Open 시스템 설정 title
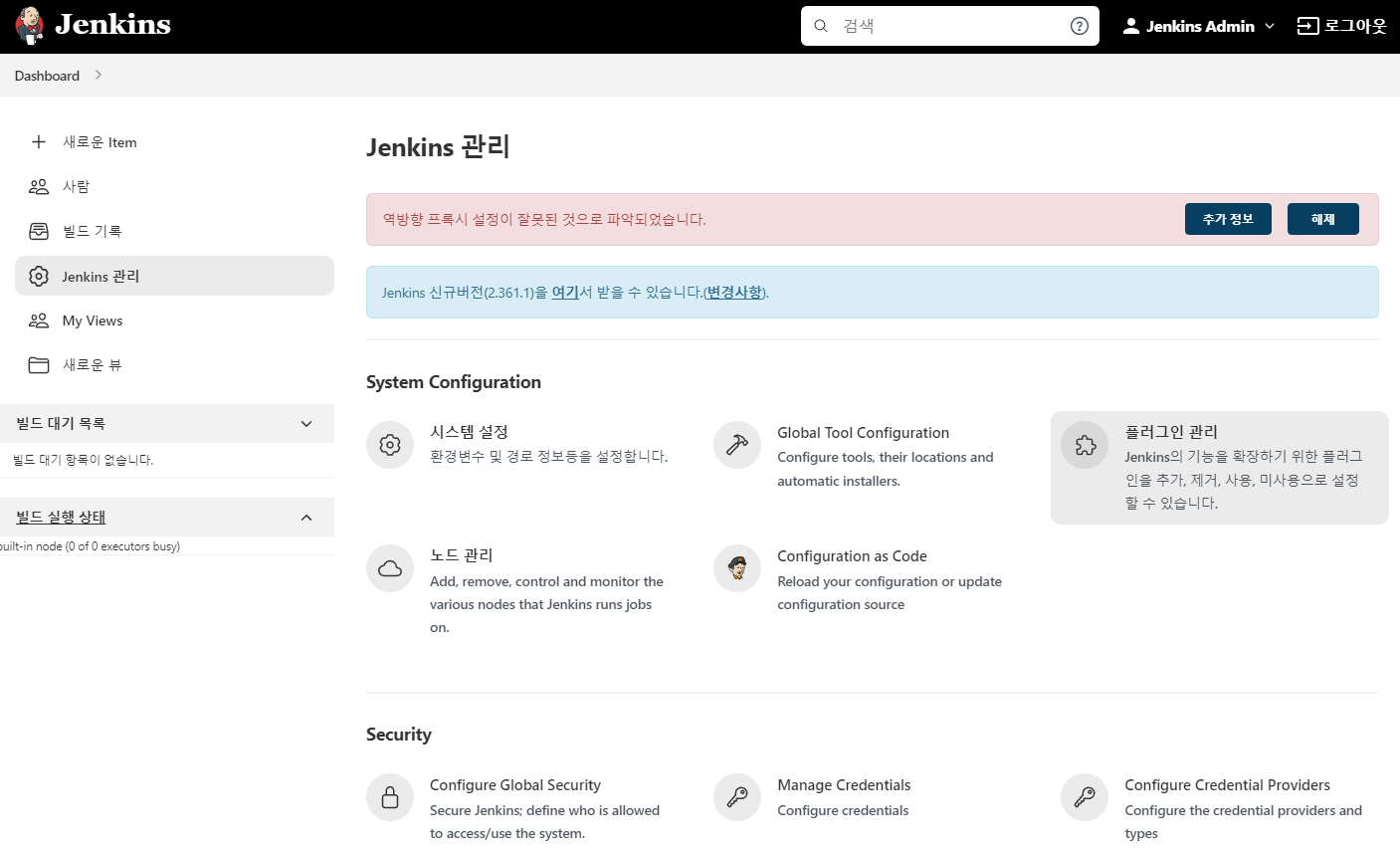The height and width of the screenshot is (850, 1400). [469, 432]
